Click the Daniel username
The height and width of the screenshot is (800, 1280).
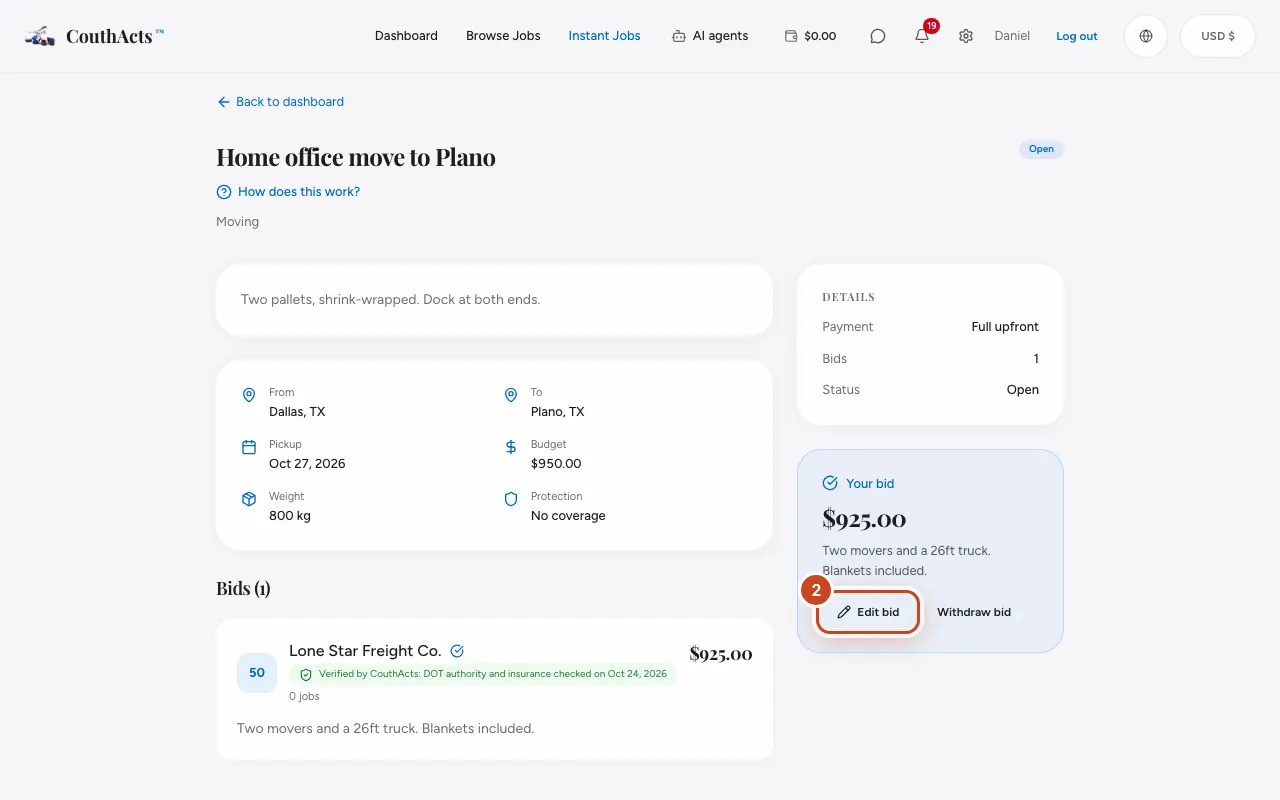1012,36
